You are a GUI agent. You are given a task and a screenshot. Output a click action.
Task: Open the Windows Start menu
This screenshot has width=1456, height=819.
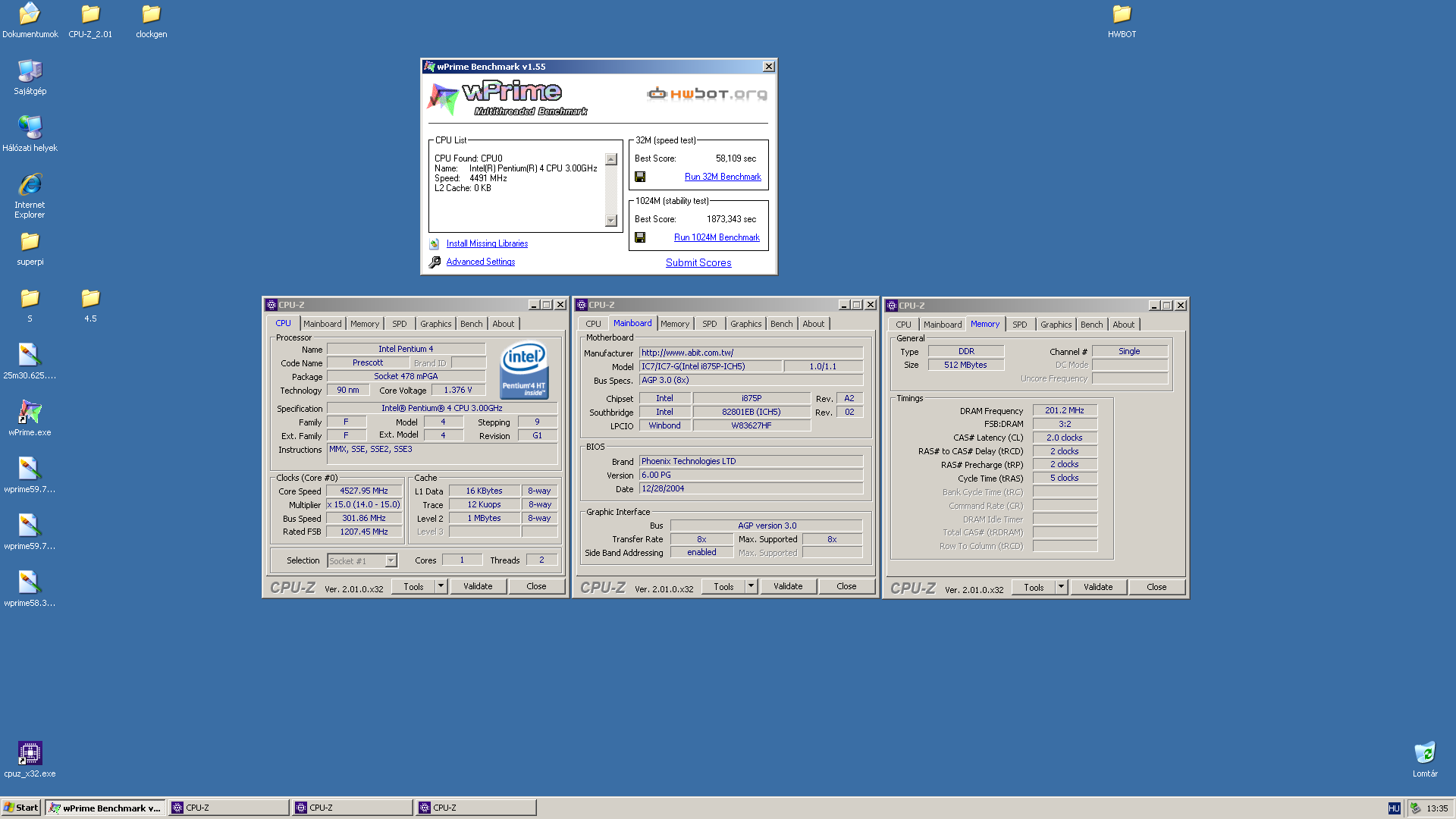(21, 808)
